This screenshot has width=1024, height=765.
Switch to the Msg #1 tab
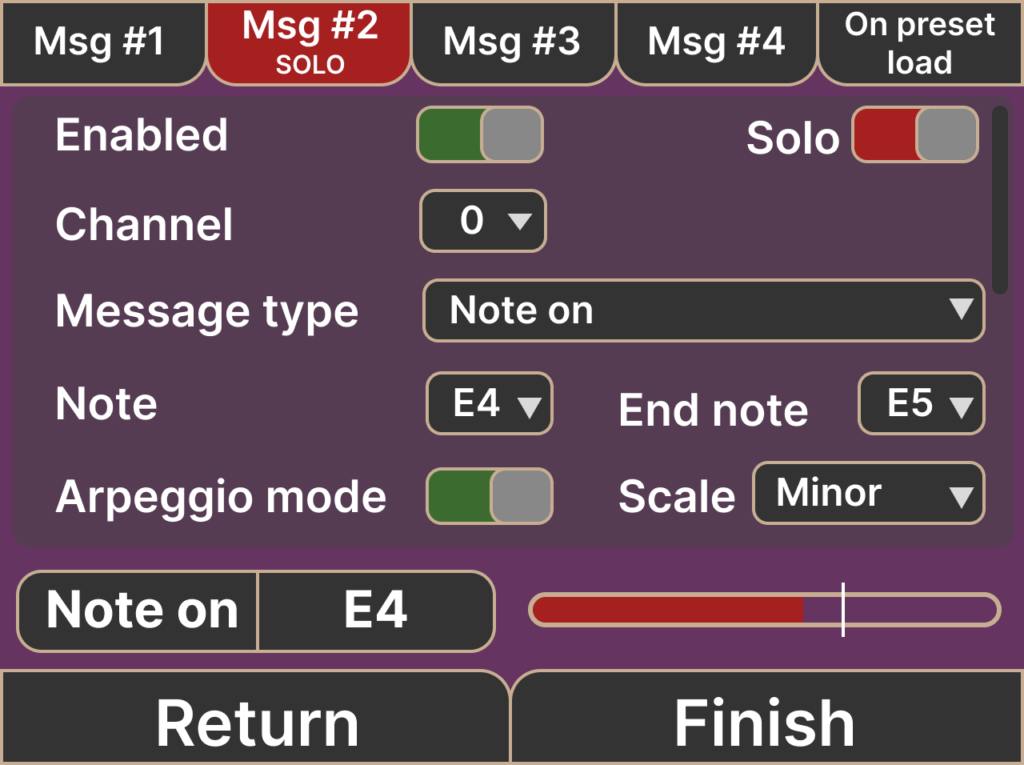pyautogui.click(x=100, y=42)
